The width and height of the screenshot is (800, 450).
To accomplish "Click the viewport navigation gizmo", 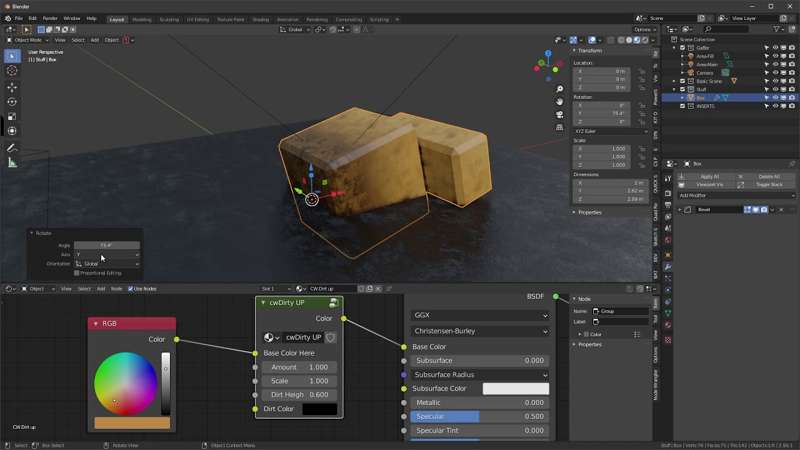I will coord(548,66).
